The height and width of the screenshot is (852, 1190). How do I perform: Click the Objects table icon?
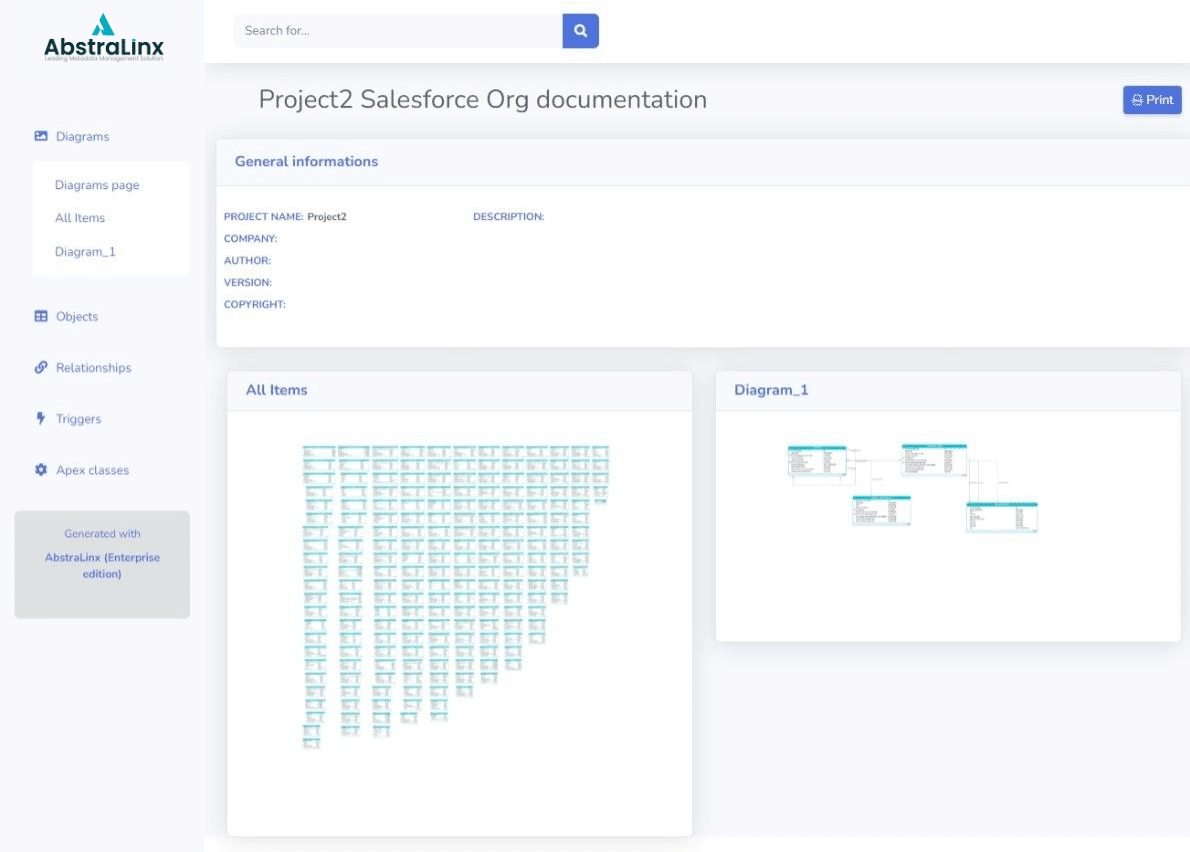(x=41, y=316)
